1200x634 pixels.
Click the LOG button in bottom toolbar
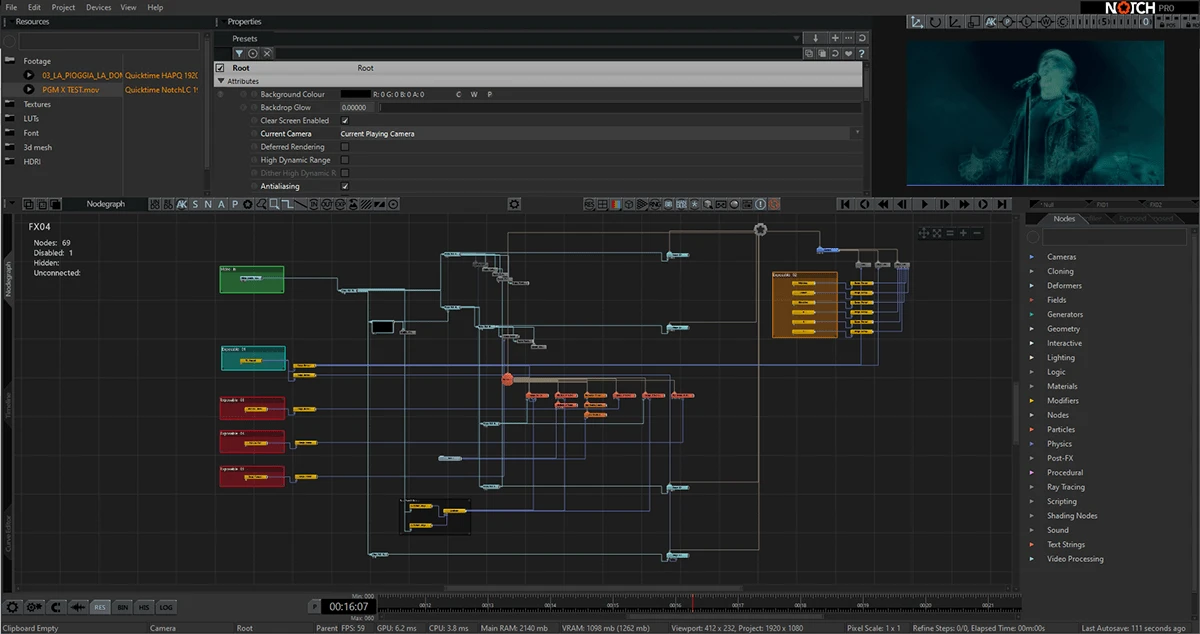point(166,607)
